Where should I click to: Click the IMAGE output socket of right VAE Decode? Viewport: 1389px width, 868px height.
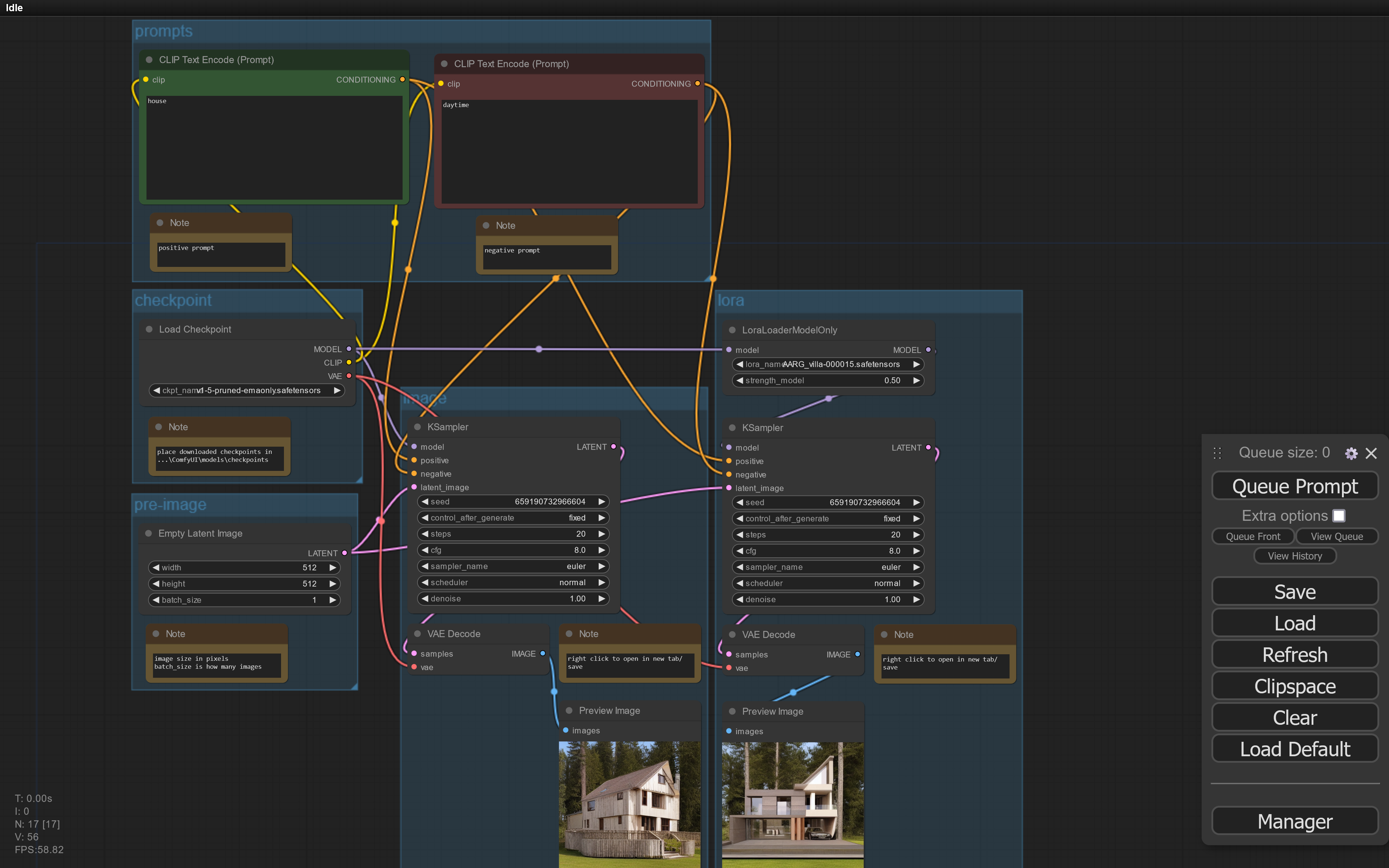pyautogui.click(x=858, y=655)
